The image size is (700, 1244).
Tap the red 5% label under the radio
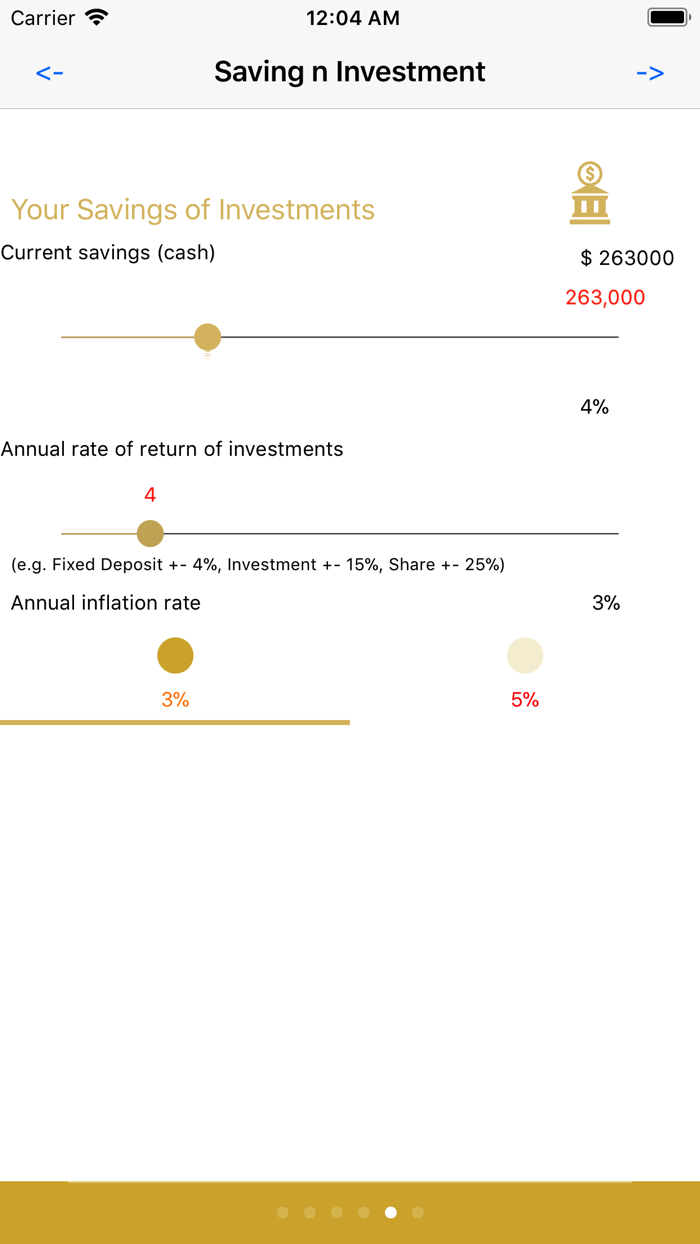click(x=525, y=700)
